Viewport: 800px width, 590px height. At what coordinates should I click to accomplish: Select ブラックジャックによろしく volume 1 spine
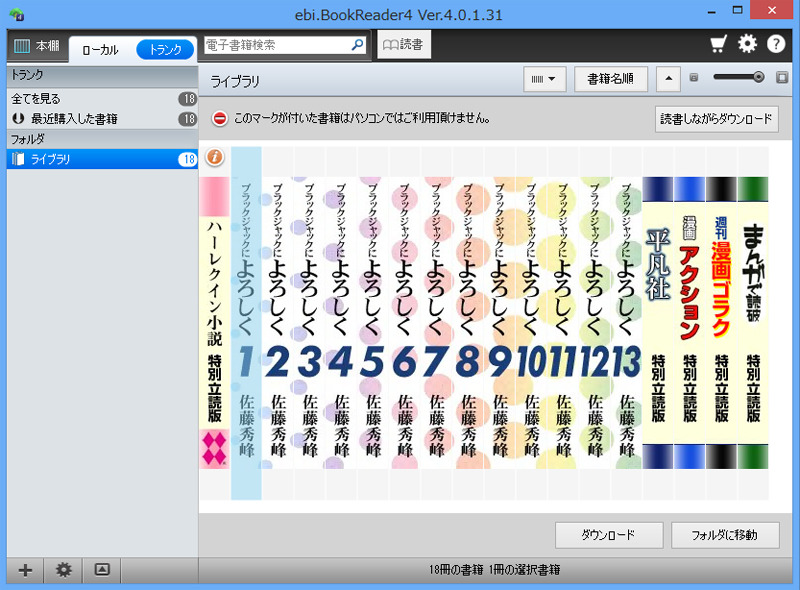(x=246, y=323)
